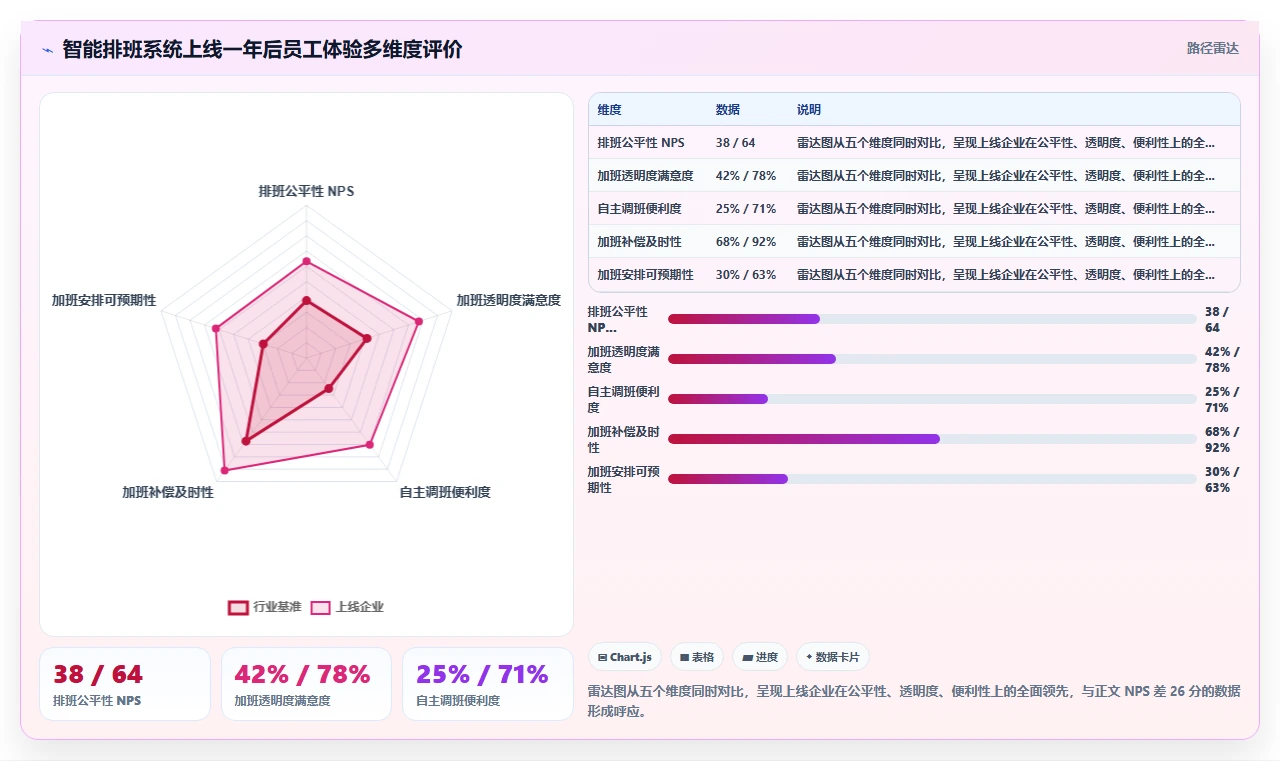Click the 自主调班便利度 radar axis label
This screenshot has width=1280, height=761.
tap(445, 492)
